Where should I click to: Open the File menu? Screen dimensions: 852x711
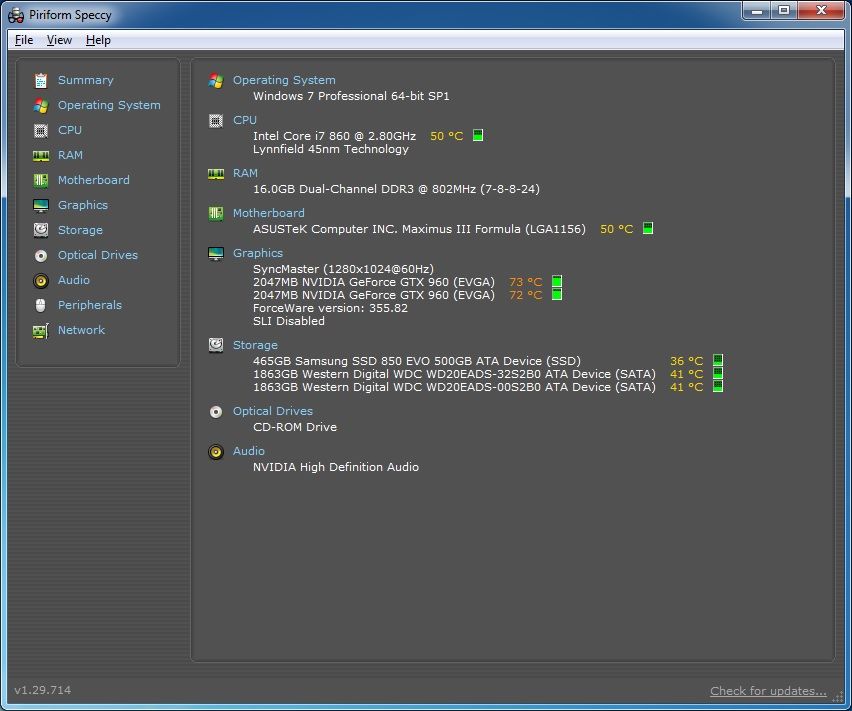pos(24,40)
